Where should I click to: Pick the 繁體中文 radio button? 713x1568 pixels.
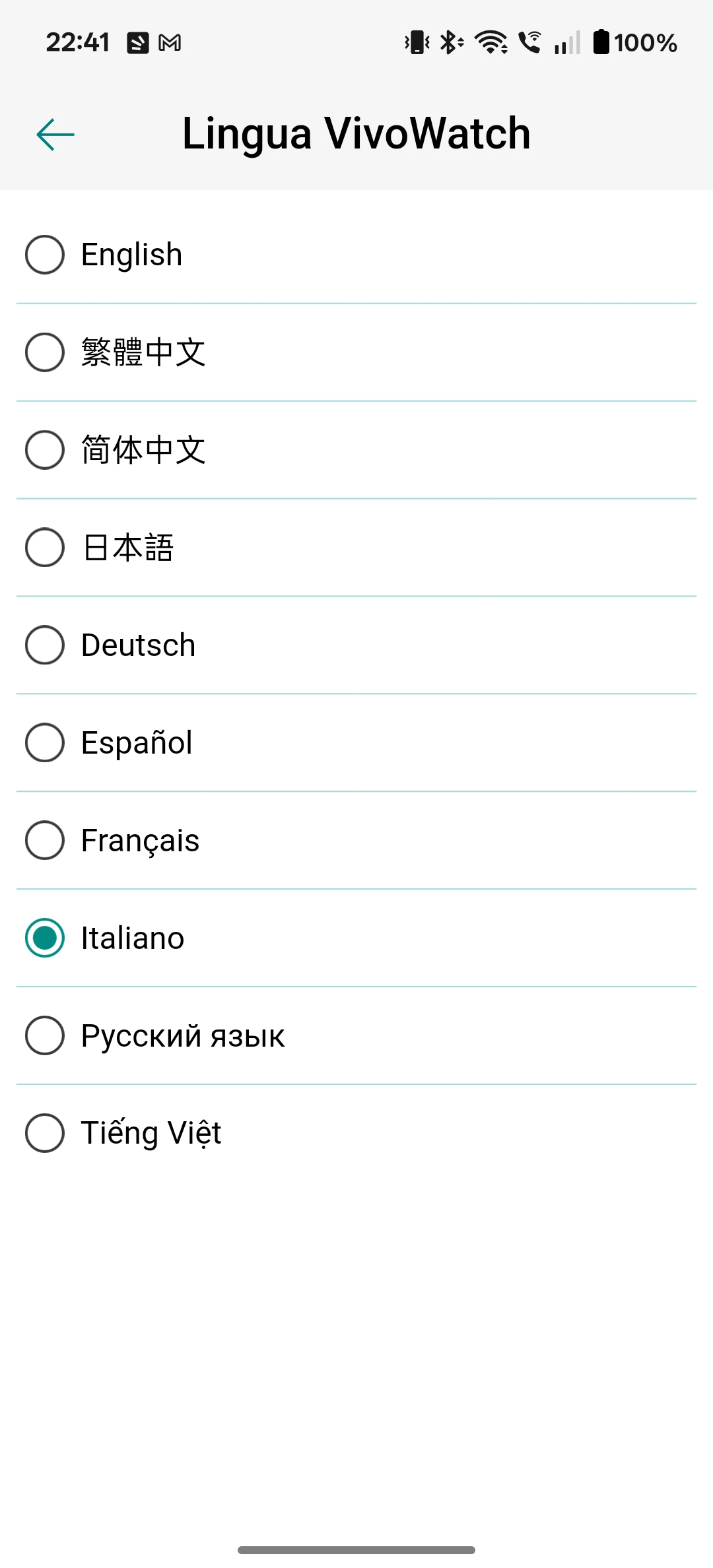(x=45, y=352)
